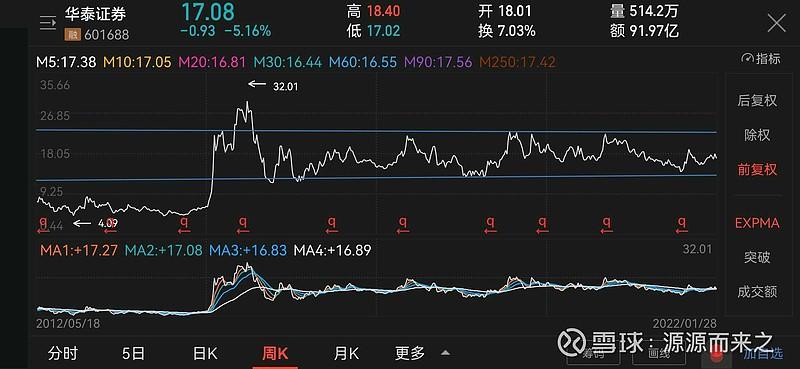Switch to the 5日 tab
The width and height of the screenshot is (800, 369).
pos(134,353)
